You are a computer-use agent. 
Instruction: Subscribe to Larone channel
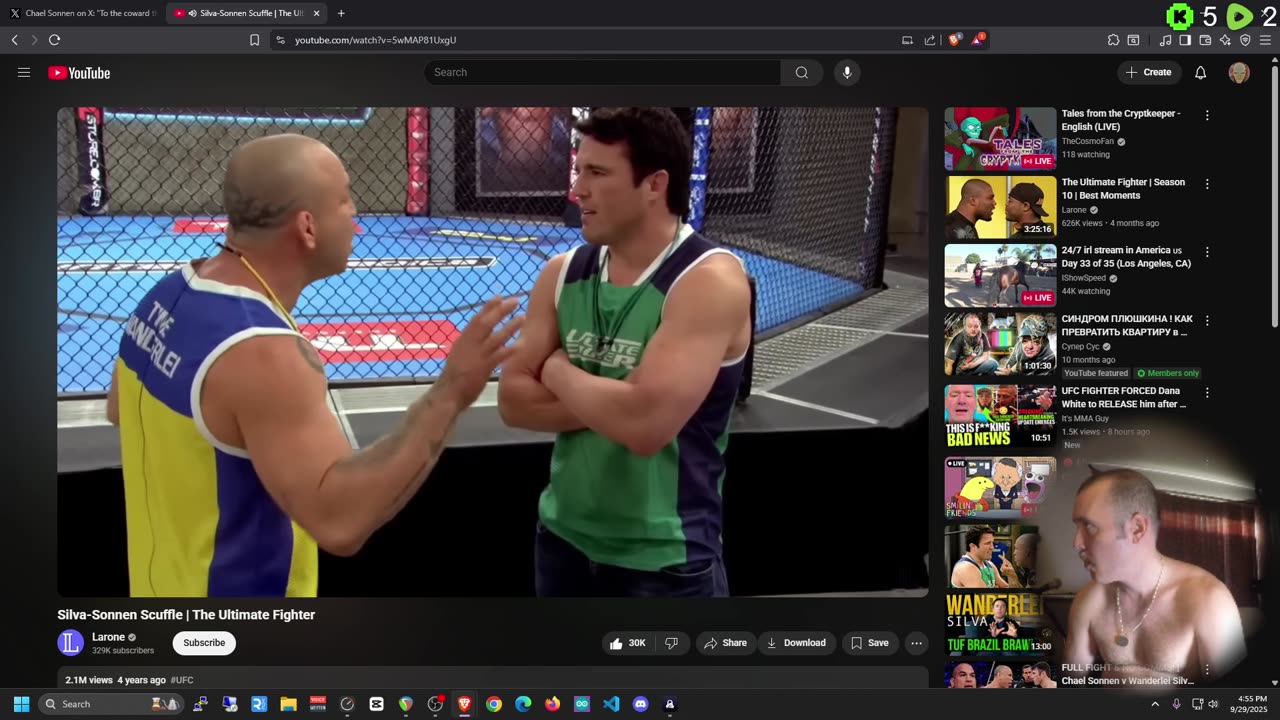pyautogui.click(x=204, y=643)
